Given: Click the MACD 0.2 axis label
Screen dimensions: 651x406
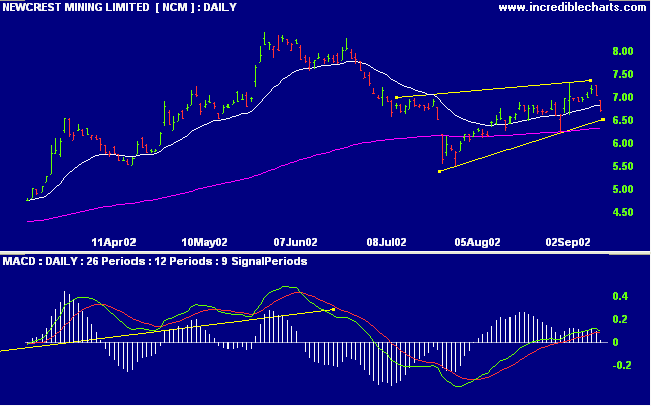Looking at the screenshot, I should pyautogui.click(x=621, y=320).
